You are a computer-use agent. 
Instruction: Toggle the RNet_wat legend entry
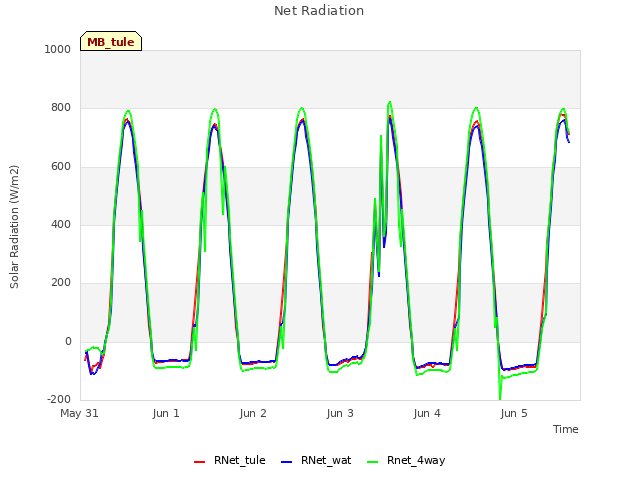pyautogui.click(x=316, y=460)
